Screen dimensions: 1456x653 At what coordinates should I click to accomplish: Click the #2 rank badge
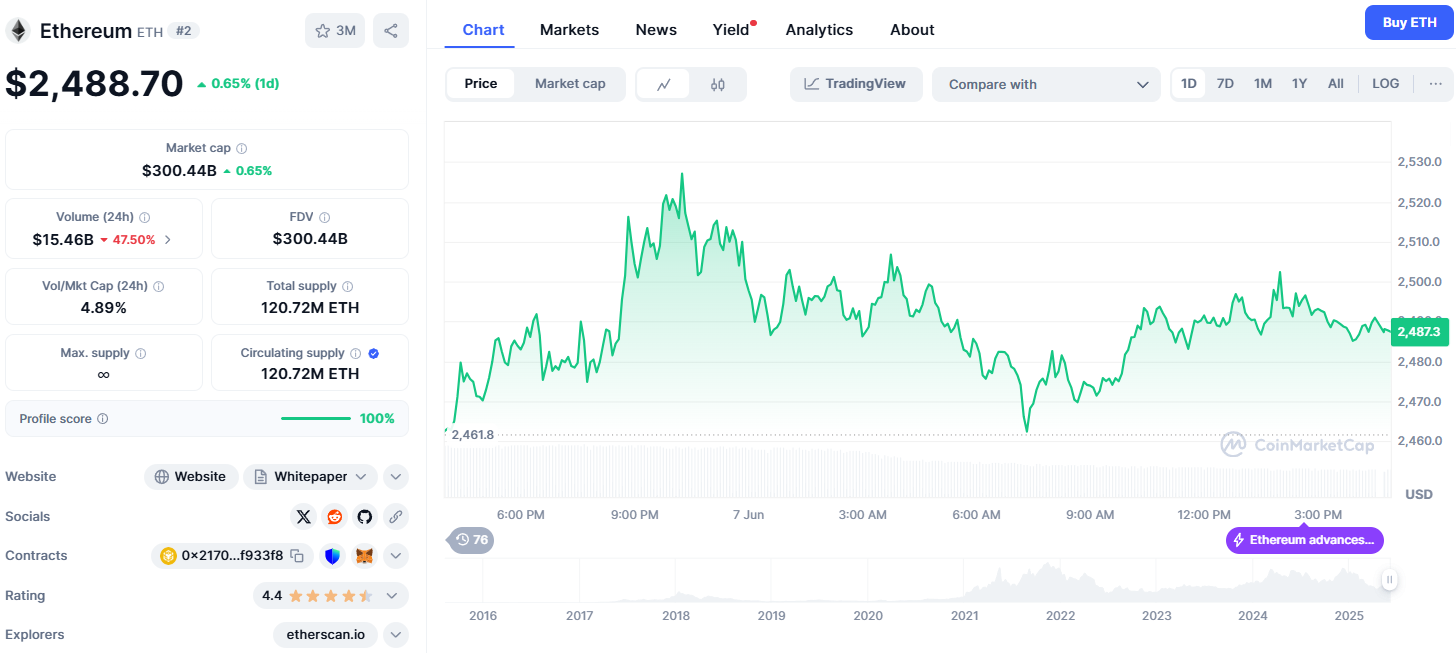[184, 31]
